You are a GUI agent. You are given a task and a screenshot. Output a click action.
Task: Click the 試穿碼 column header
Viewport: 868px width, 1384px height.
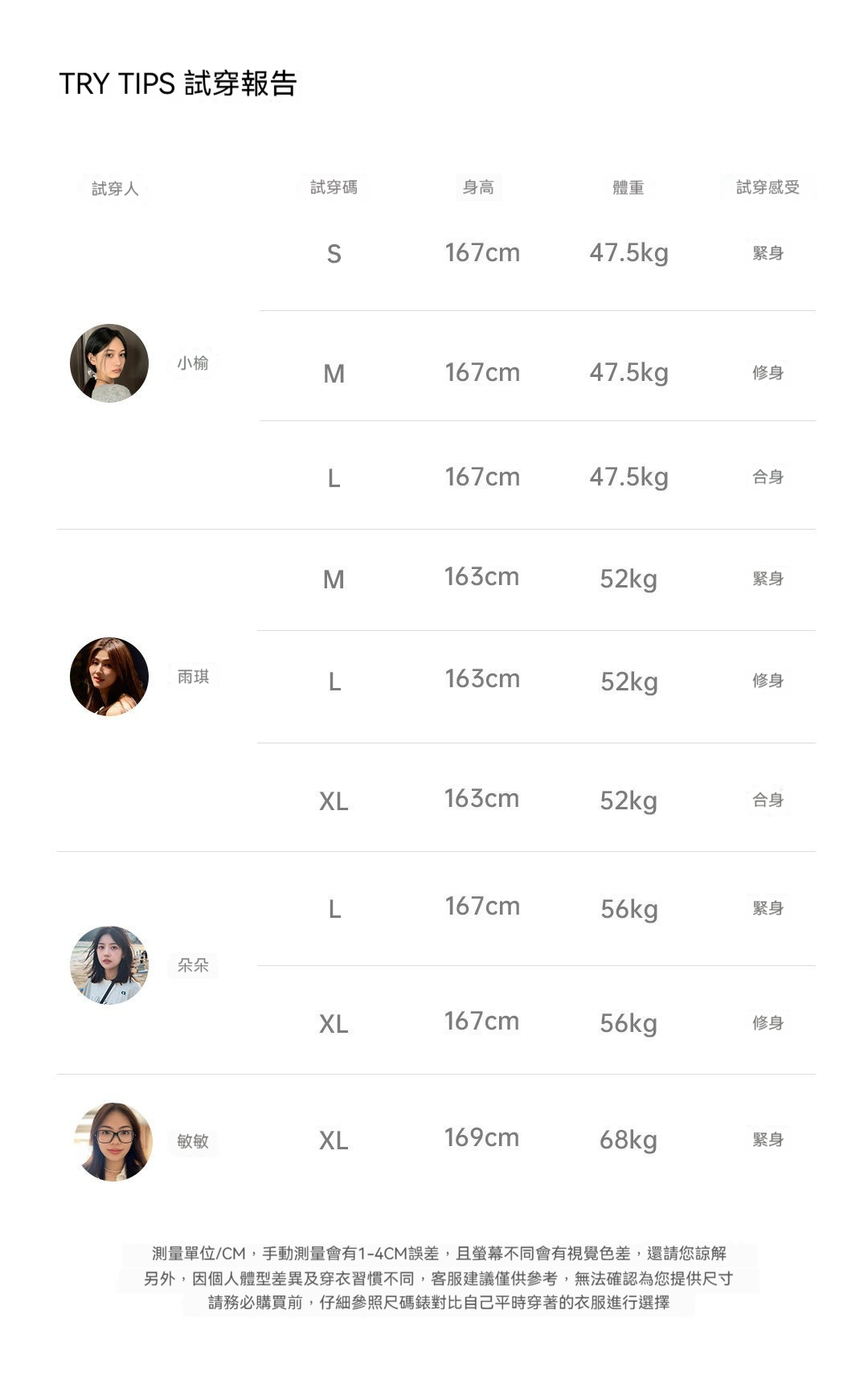tap(334, 187)
